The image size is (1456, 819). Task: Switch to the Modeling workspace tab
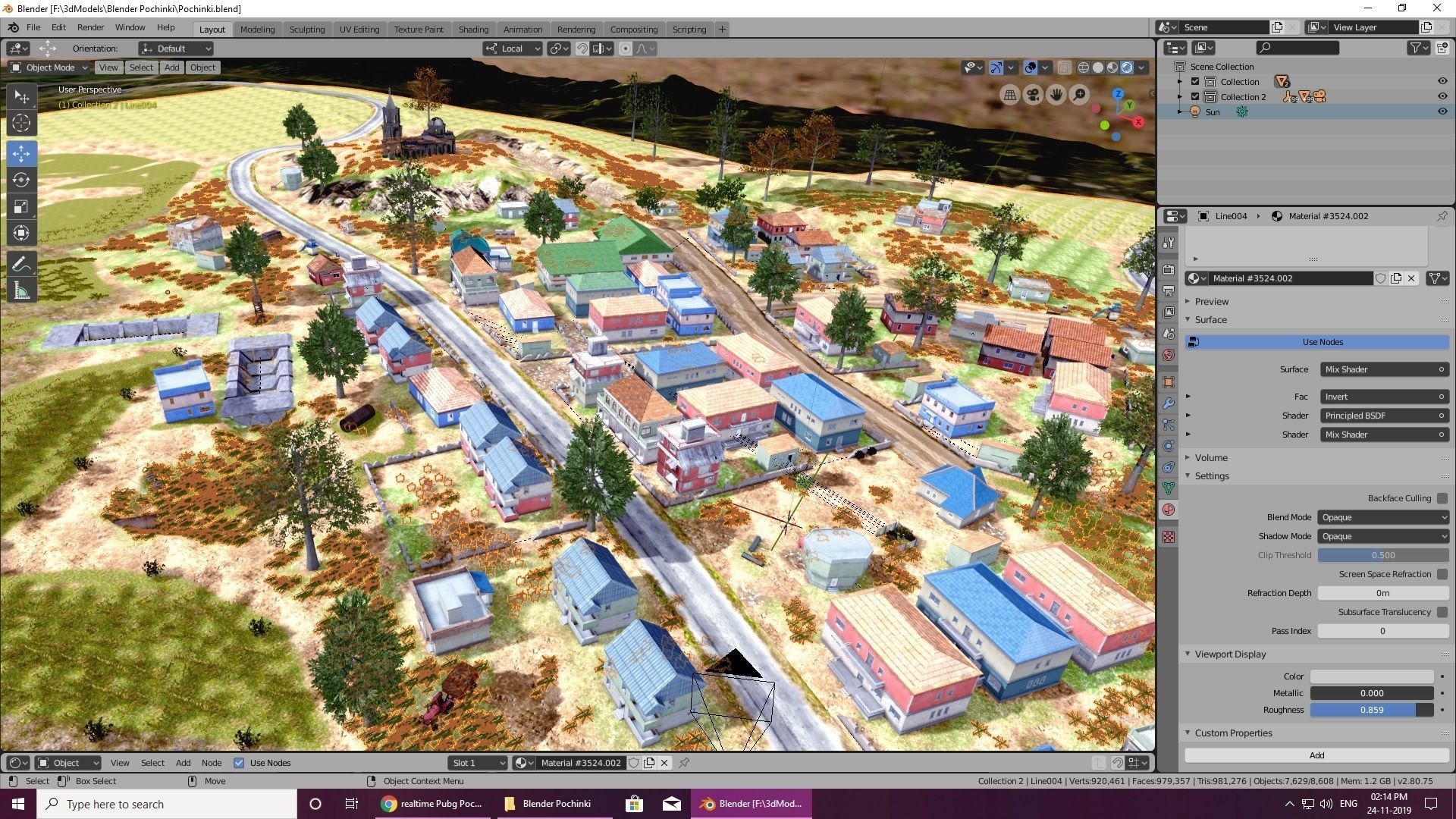pos(257,30)
